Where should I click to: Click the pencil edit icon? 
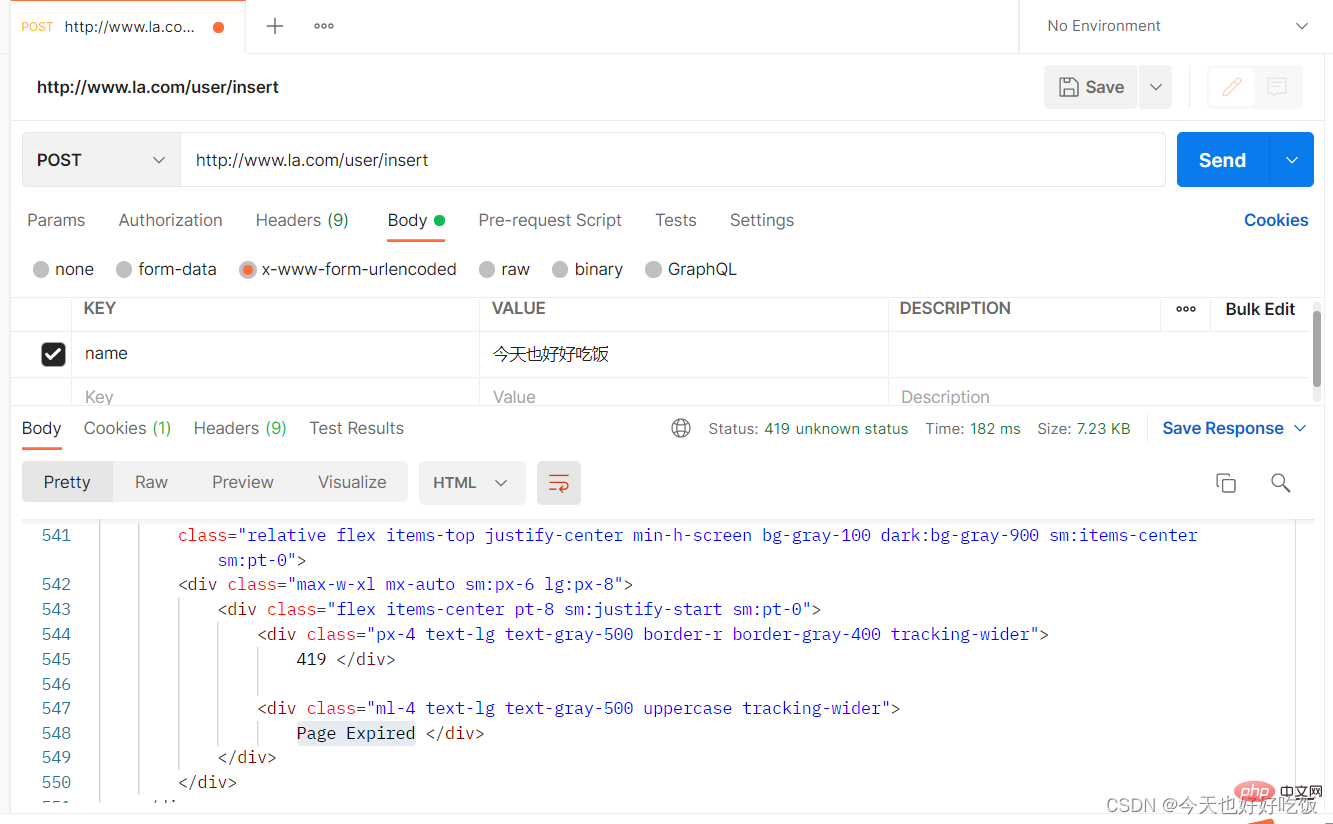point(1232,87)
